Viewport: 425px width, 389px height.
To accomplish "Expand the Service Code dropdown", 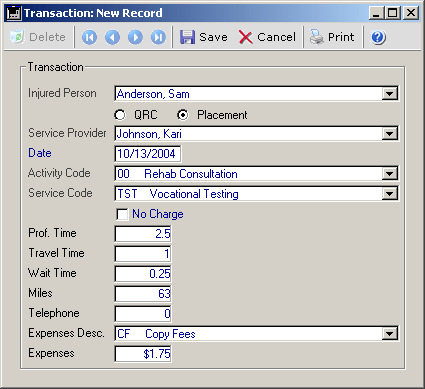I will [x=389, y=194].
